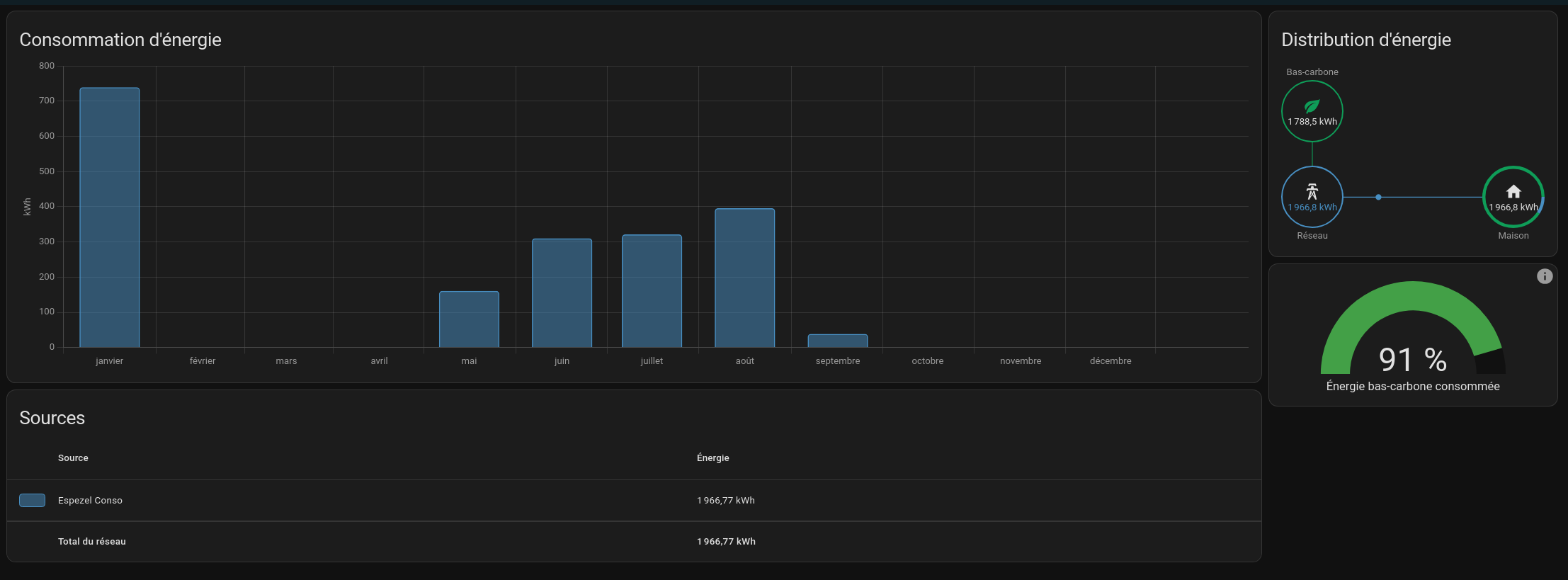Click the house Maison icon
Screen dimensions: 1568x580
[1513, 191]
